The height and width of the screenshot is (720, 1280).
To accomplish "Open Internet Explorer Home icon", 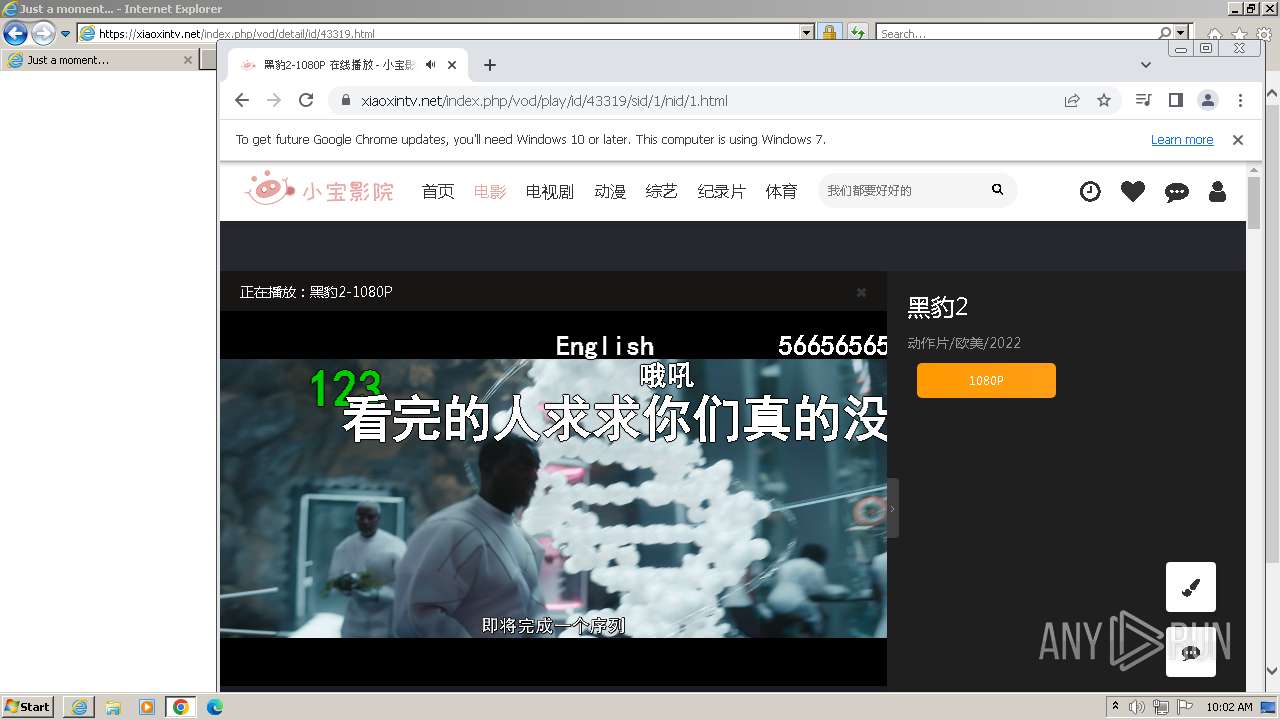I will point(1215,35).
